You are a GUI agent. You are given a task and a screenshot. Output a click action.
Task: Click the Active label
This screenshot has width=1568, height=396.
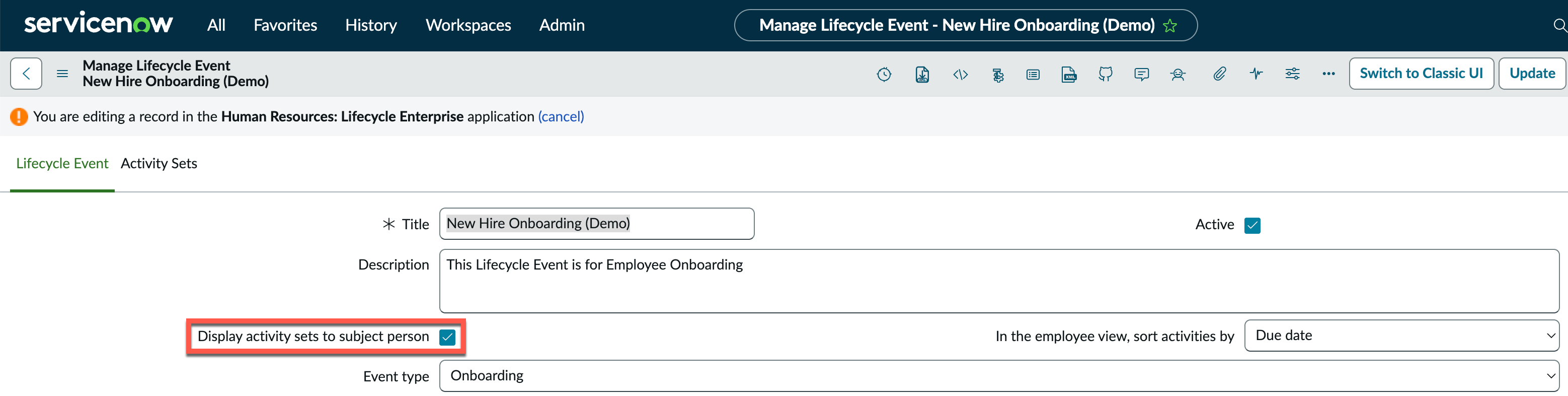1214,224
